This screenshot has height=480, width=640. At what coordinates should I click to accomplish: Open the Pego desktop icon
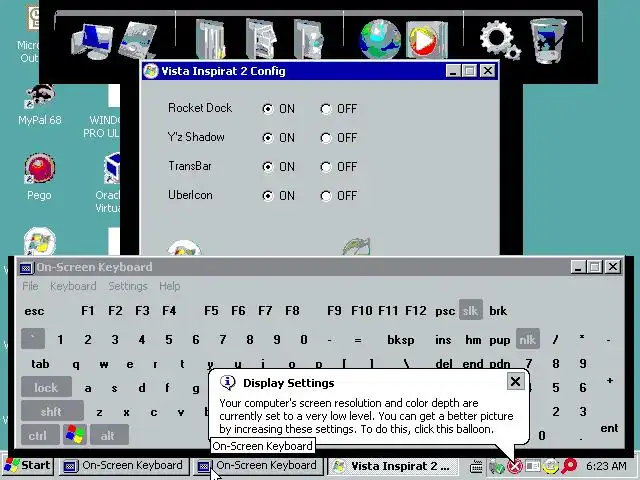(x=39, y=177)
